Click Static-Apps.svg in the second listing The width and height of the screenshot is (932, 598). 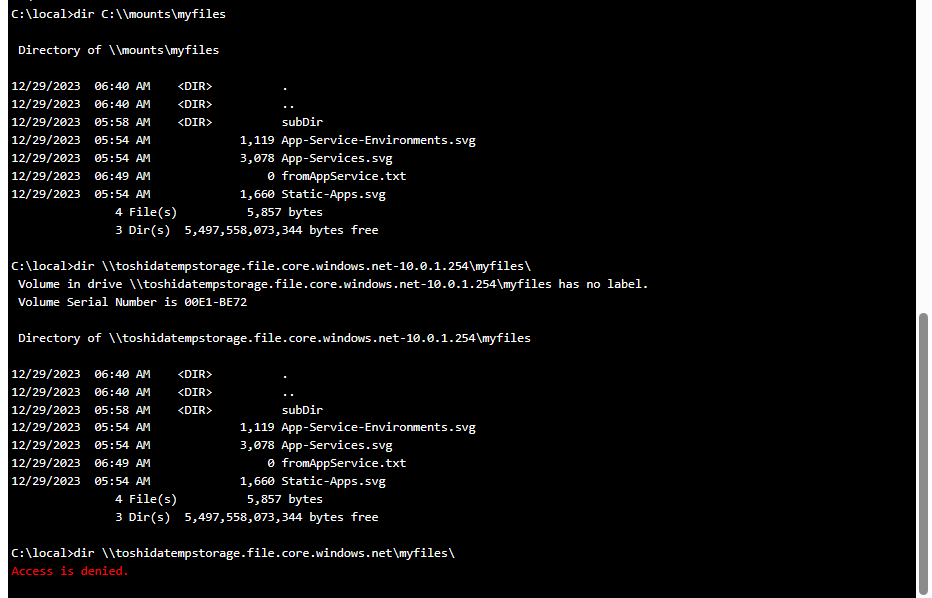coord(333,481)
